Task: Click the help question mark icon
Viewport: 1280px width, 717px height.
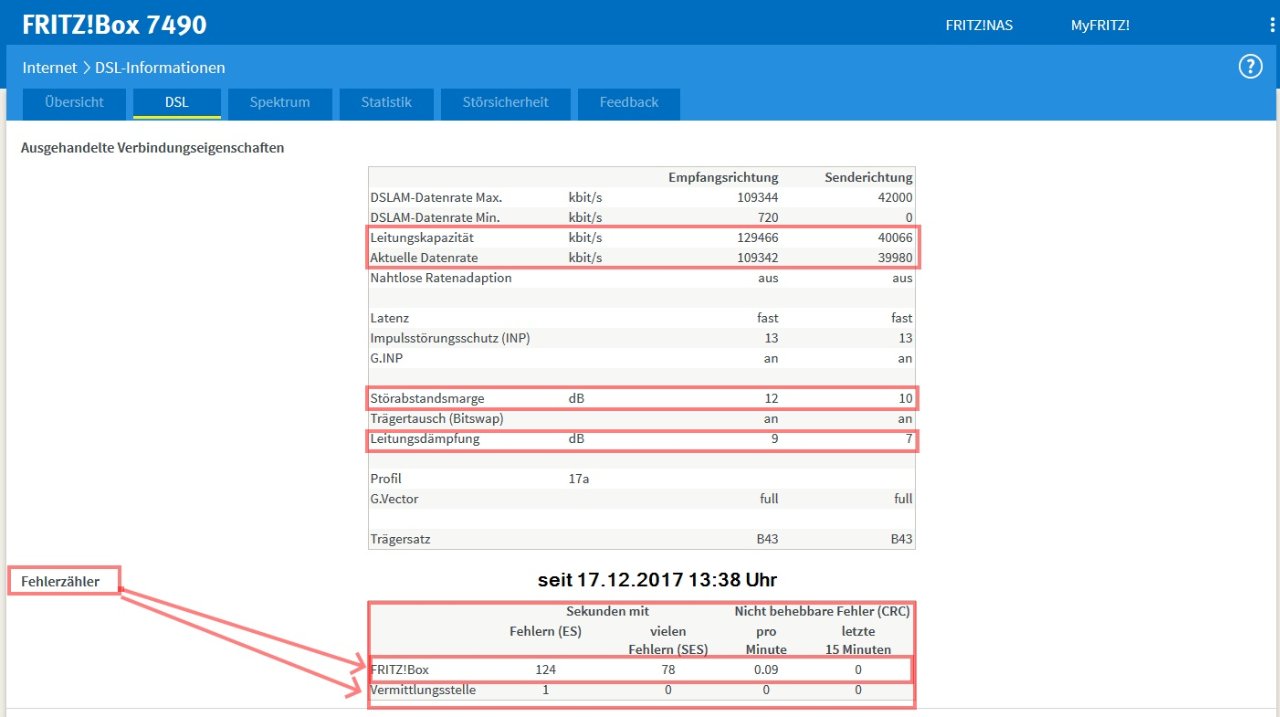Action: pyautogui.click(x=1250, y=67)
